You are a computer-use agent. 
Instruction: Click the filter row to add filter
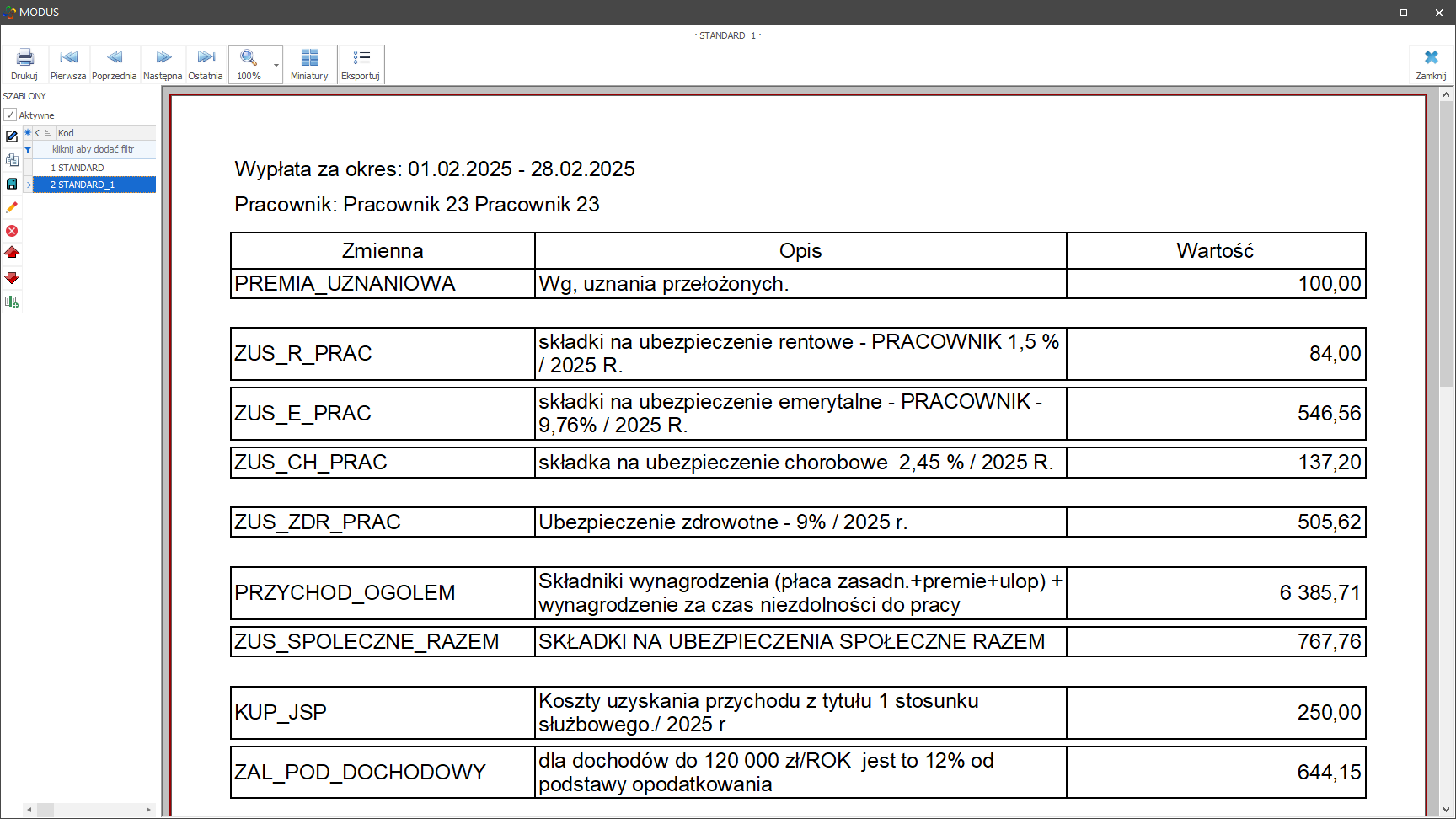click(93, 149)
